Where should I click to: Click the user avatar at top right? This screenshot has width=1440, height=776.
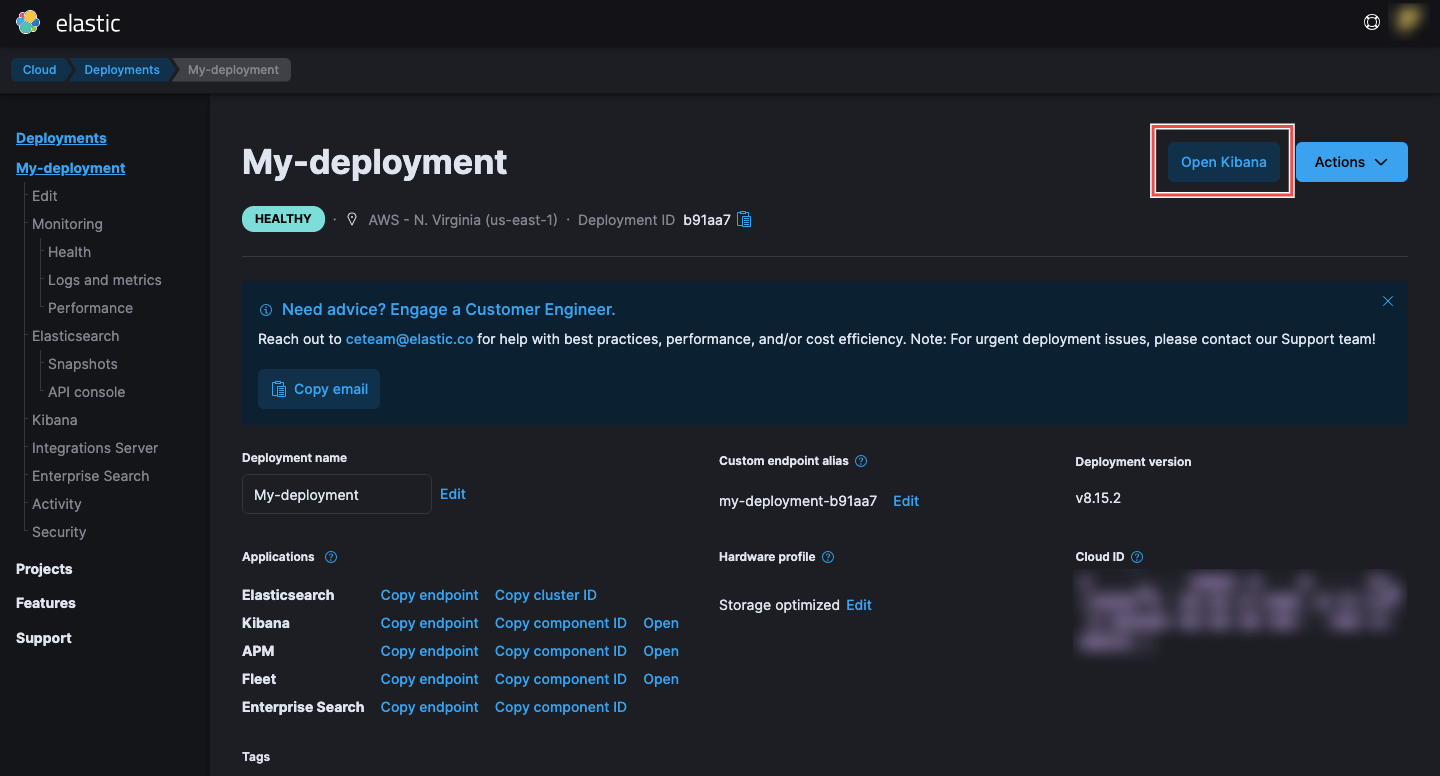(1407, 21)
